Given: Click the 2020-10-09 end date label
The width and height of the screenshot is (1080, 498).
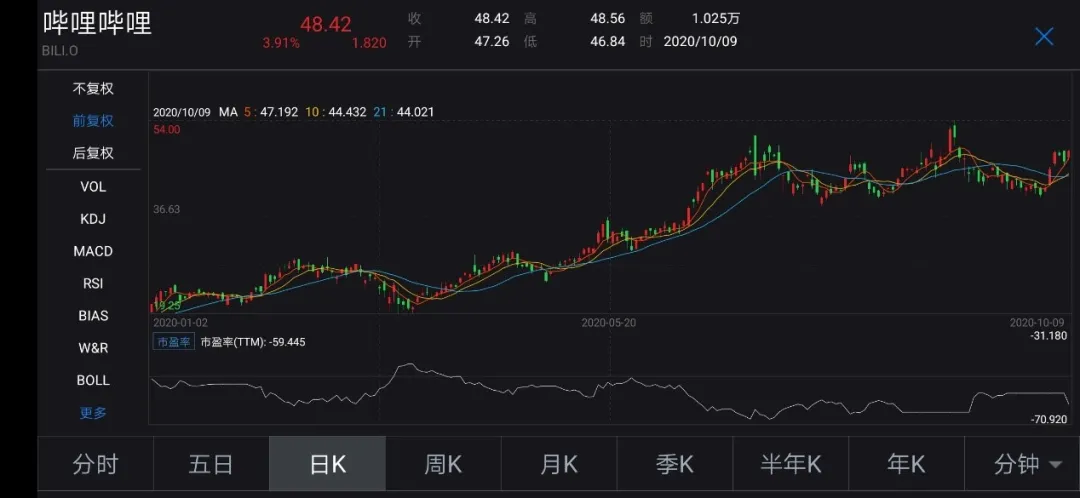Looking at the screenshot, I should (x=1037, y=322).
